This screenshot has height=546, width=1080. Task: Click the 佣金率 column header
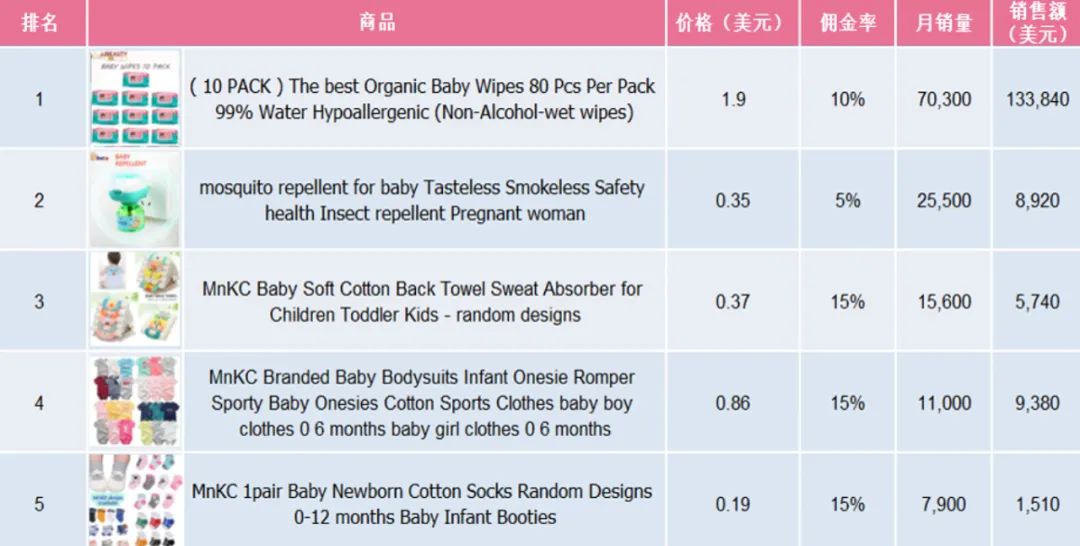pos(847,23)
